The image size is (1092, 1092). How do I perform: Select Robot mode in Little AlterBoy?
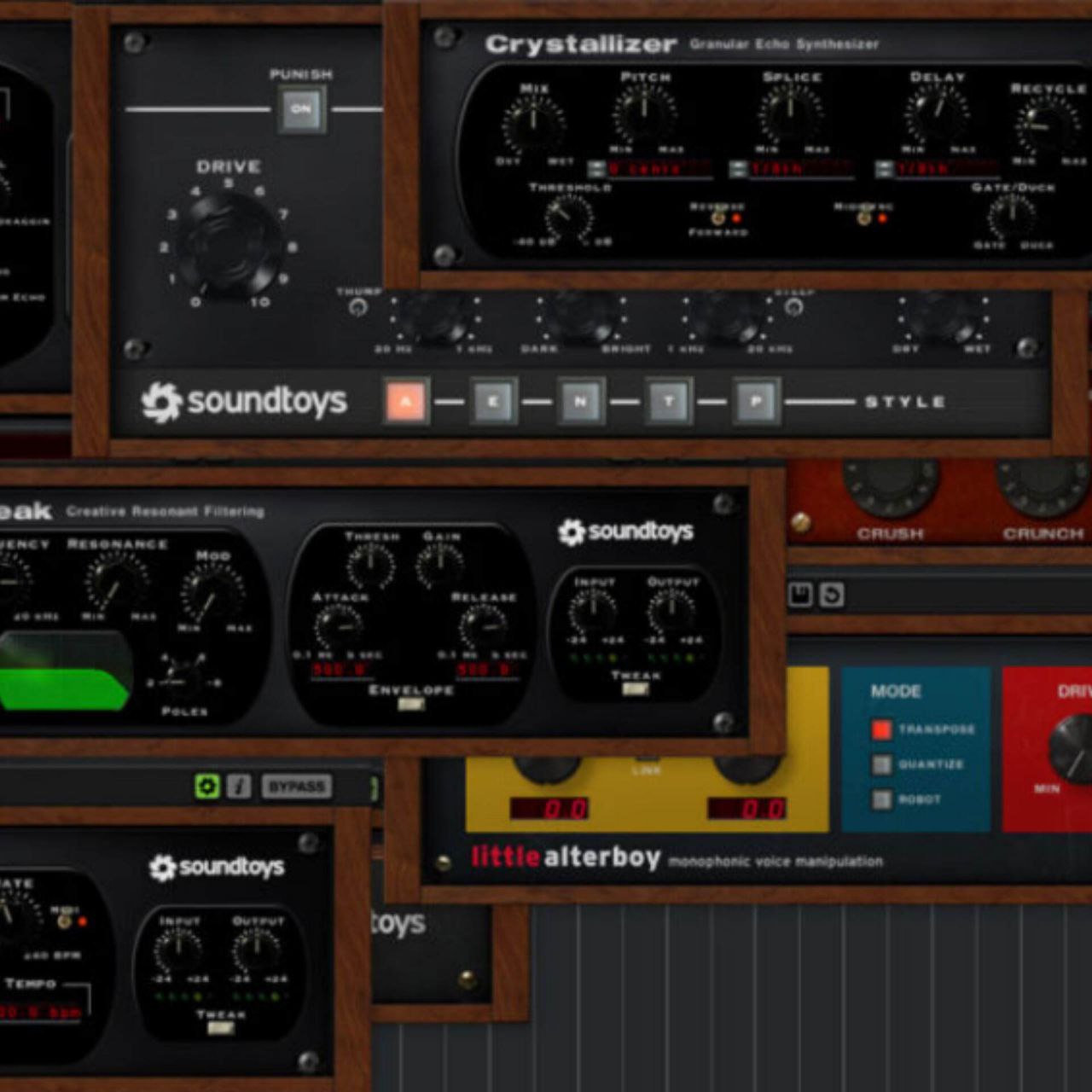point(881,799)
